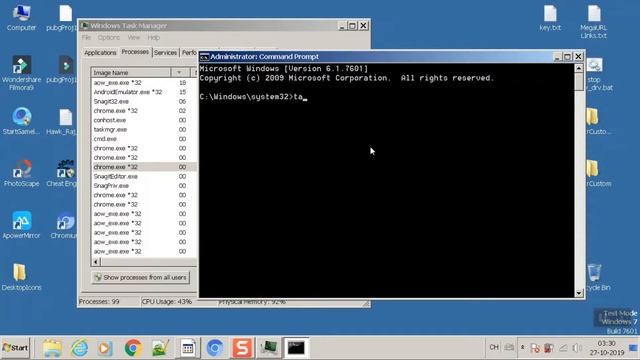The image size is (640, 360).
Task: Open the Snagit taskbar icon
Action: point(242,348)
